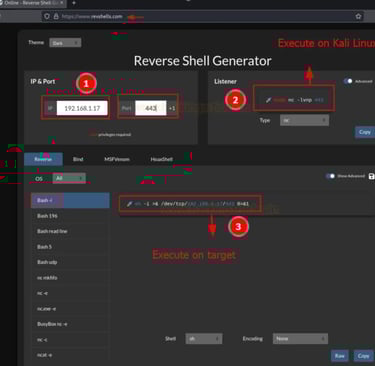The height and width of the screenshot is (366, 375).
Task: Switch to the Bind tab
Action: tap(78, 159)
